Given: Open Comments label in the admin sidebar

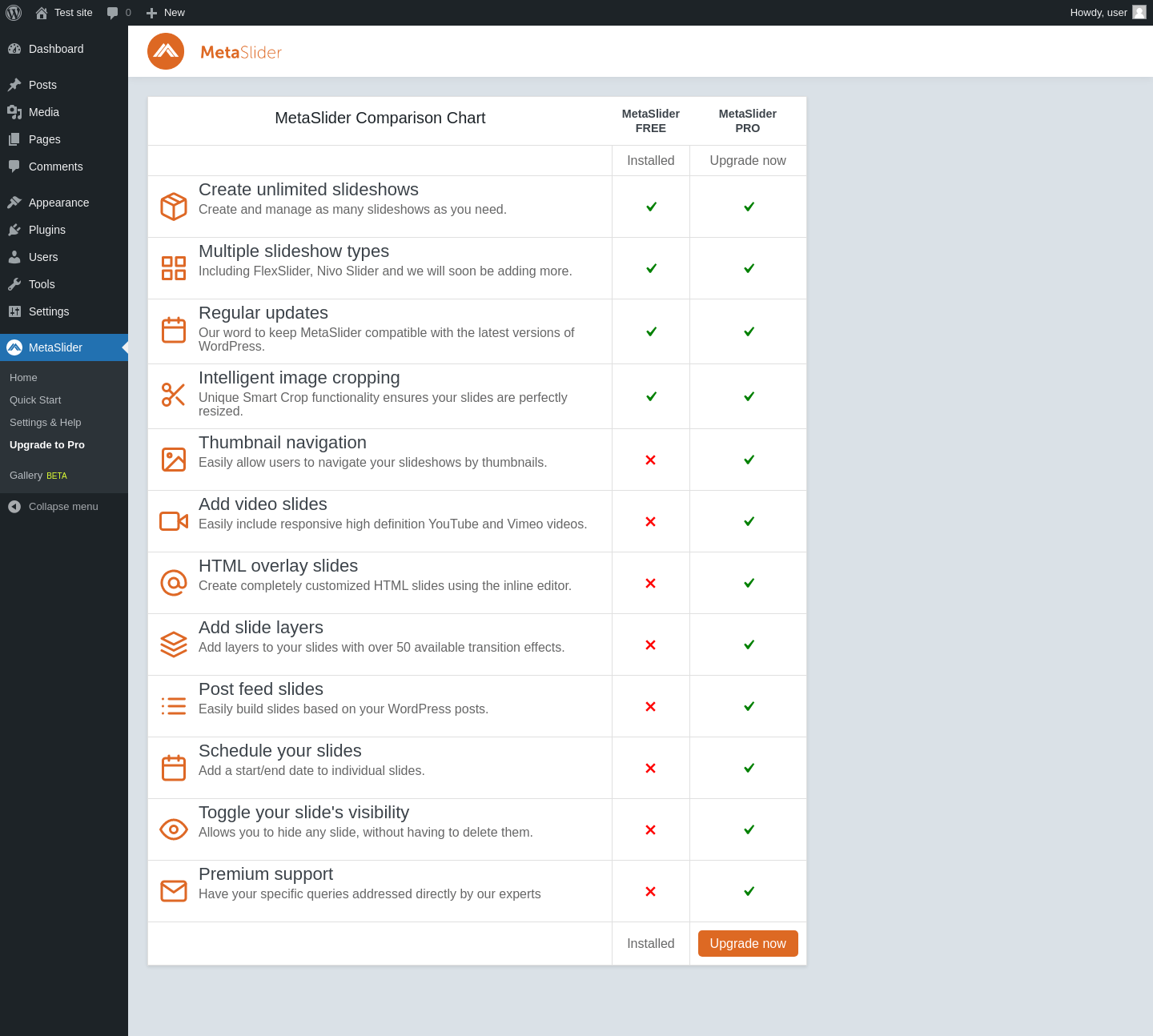Looking at the screenshot, I should (x=56, y=167).
